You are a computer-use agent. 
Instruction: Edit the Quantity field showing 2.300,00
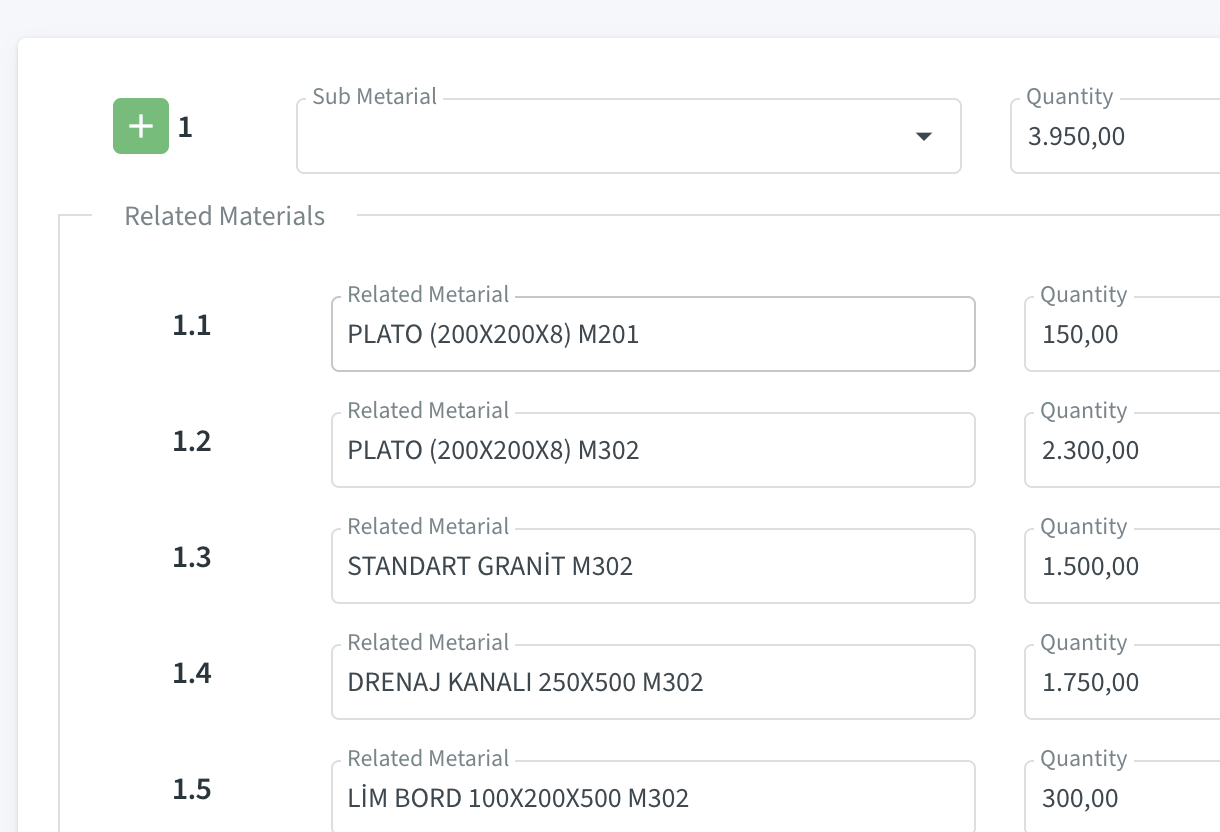coord(1122,450)
